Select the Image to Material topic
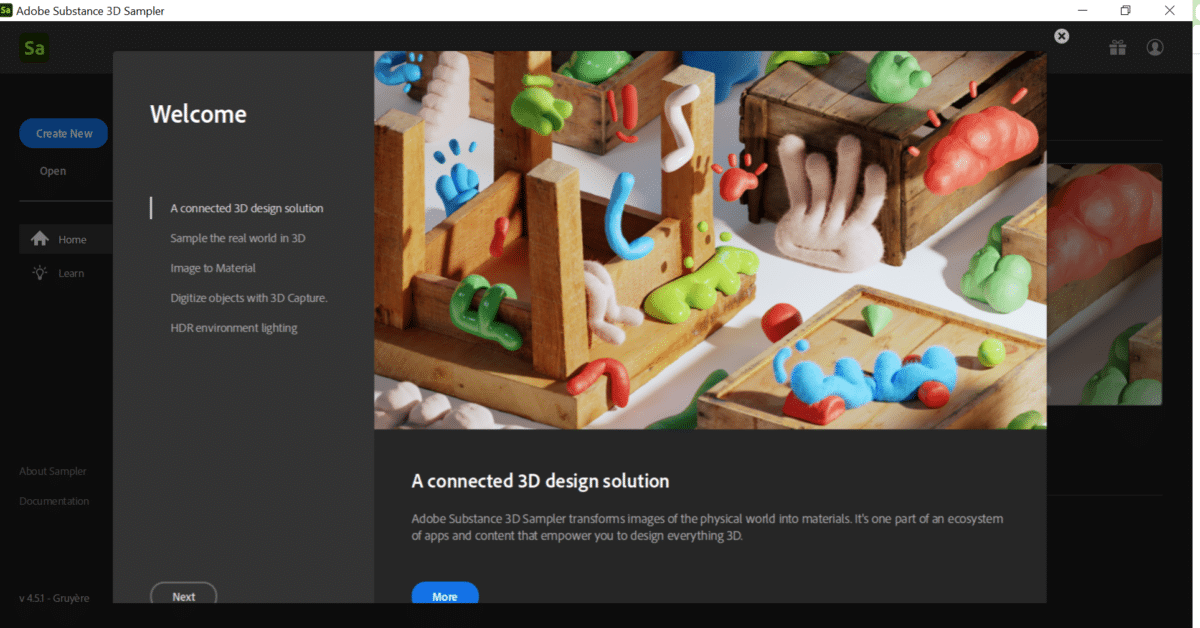Image resolution: width=1200 pixels, height=628 pixels. click(213, 268)
